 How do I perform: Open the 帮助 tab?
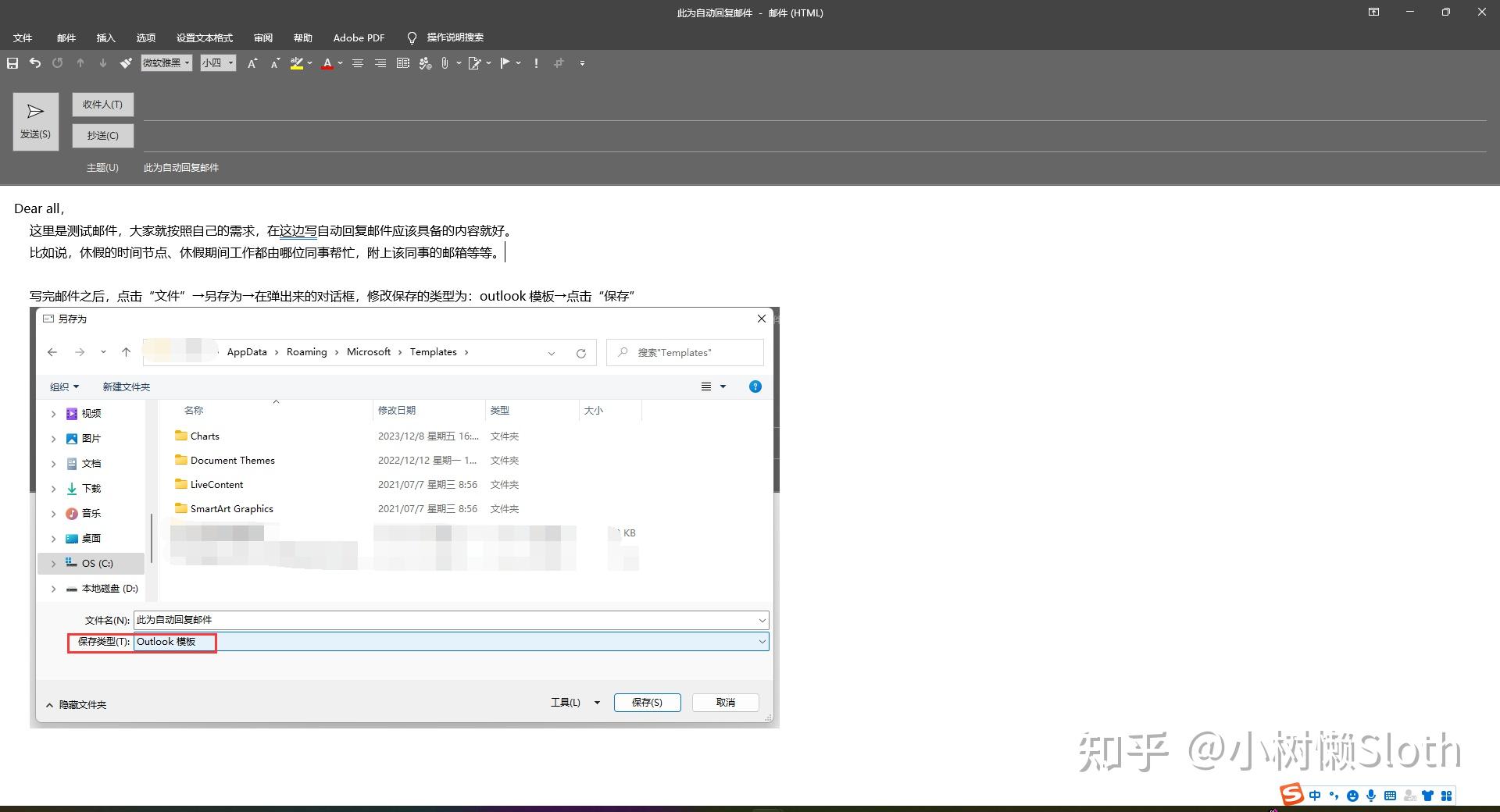pyautogui.click(x=303, y=37)
